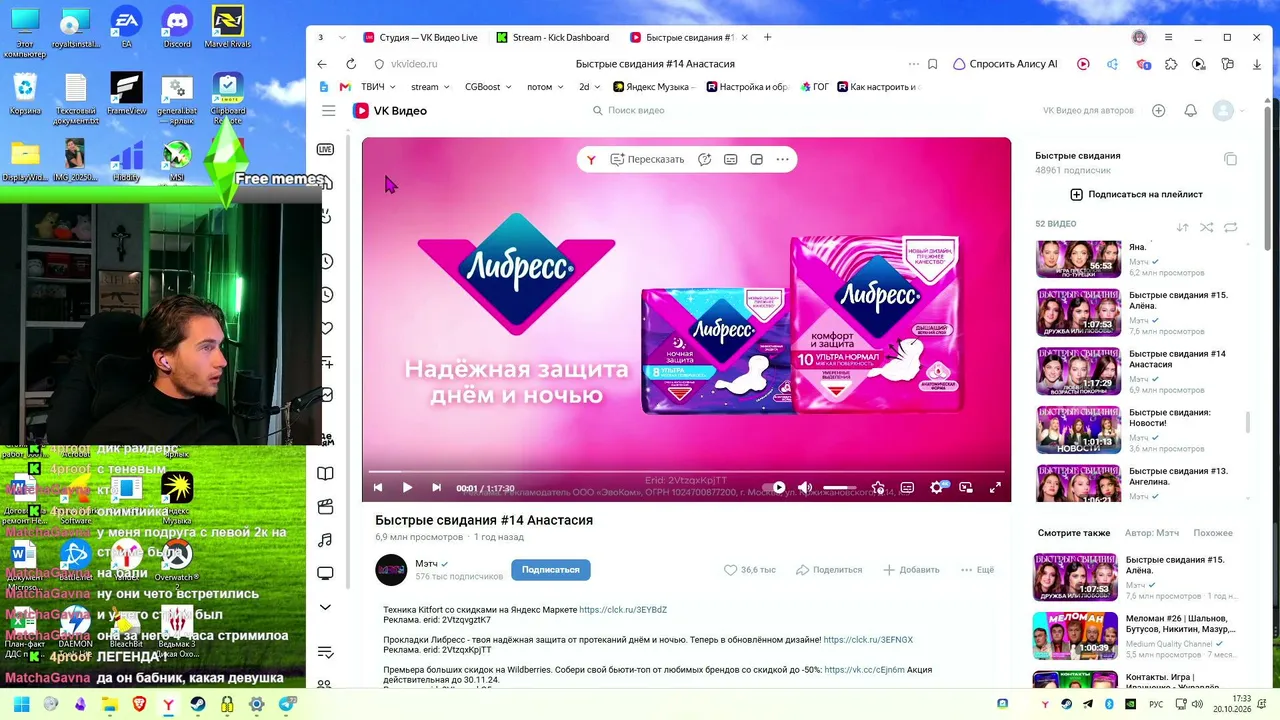The height and width of the screenshot is (720, 1280).
Task: Click the Windows Start button on the taskbar
Action: [x=21, y=704]
